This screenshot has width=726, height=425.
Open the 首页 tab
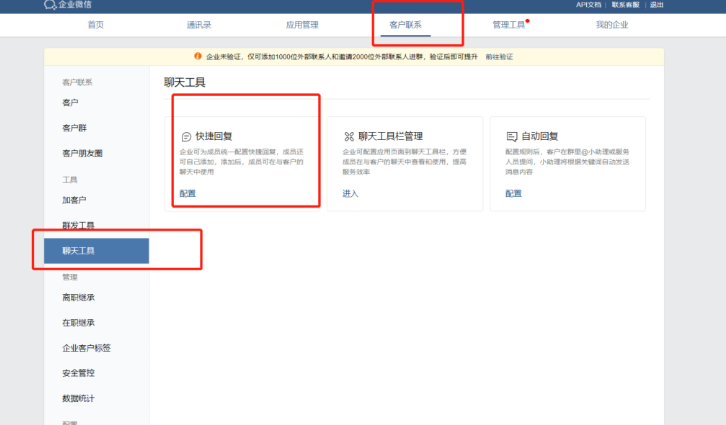95,23
